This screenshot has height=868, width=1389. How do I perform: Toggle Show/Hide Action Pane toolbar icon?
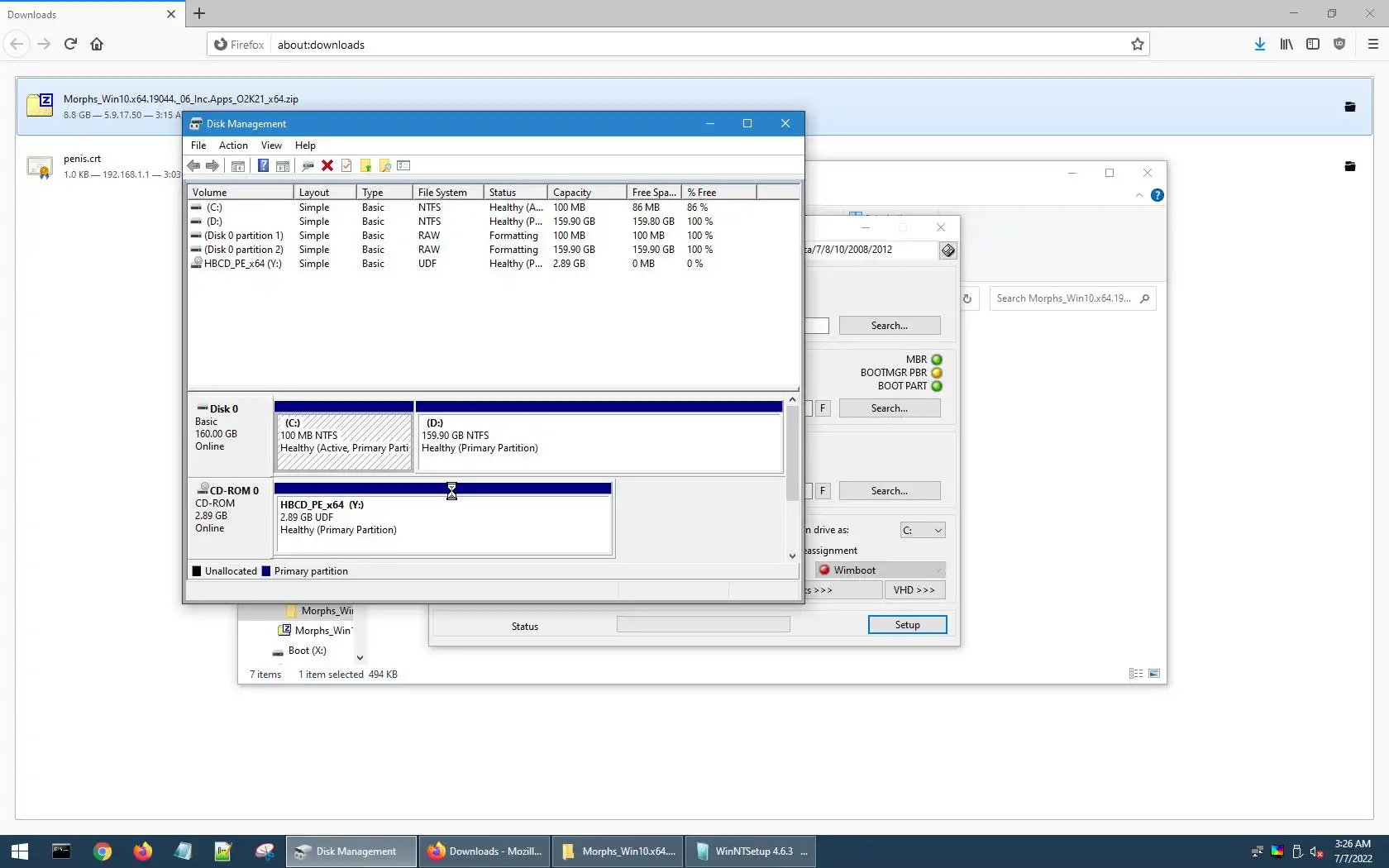[x=283, y=166]
